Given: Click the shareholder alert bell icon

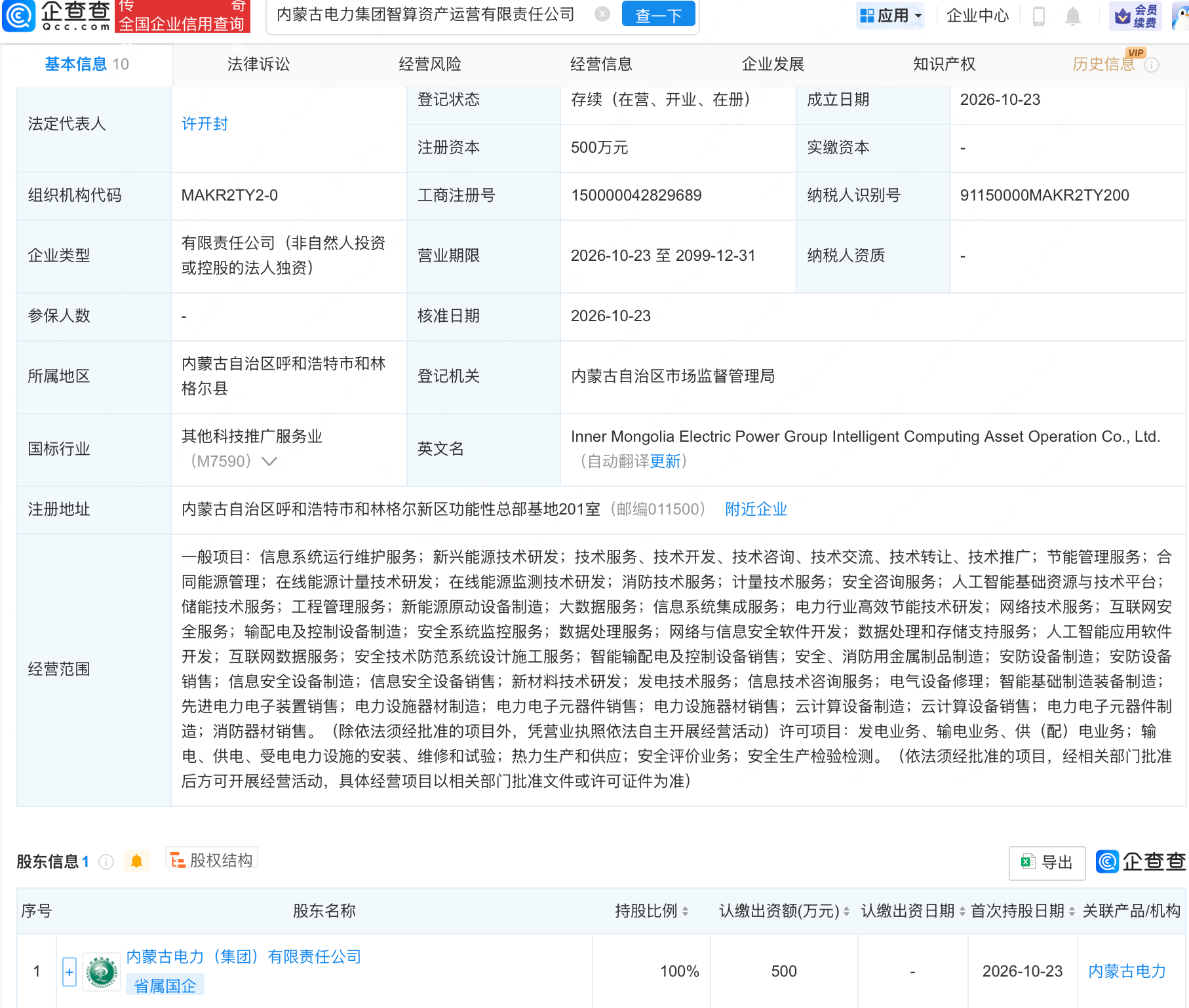Looking at the screenshot, I should point(136,861).
